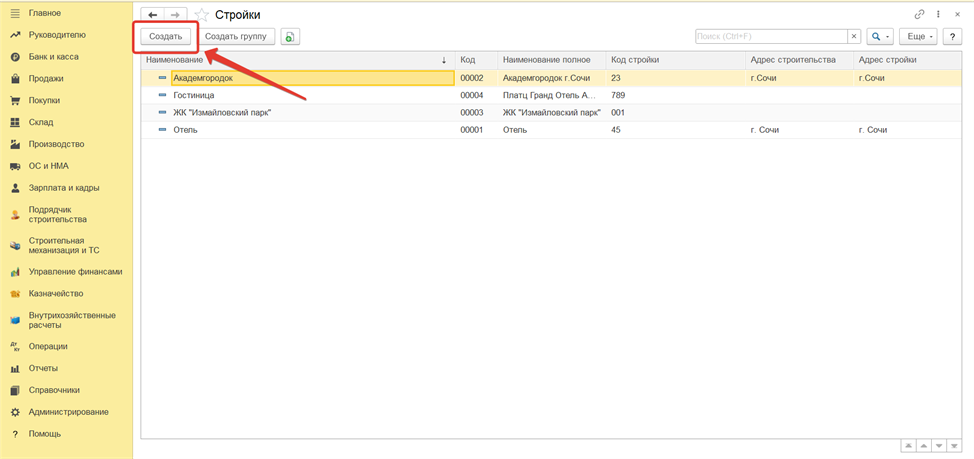The image size is (974, 459).
Task: Click the Создать группу button
Action: click(236, 37)
